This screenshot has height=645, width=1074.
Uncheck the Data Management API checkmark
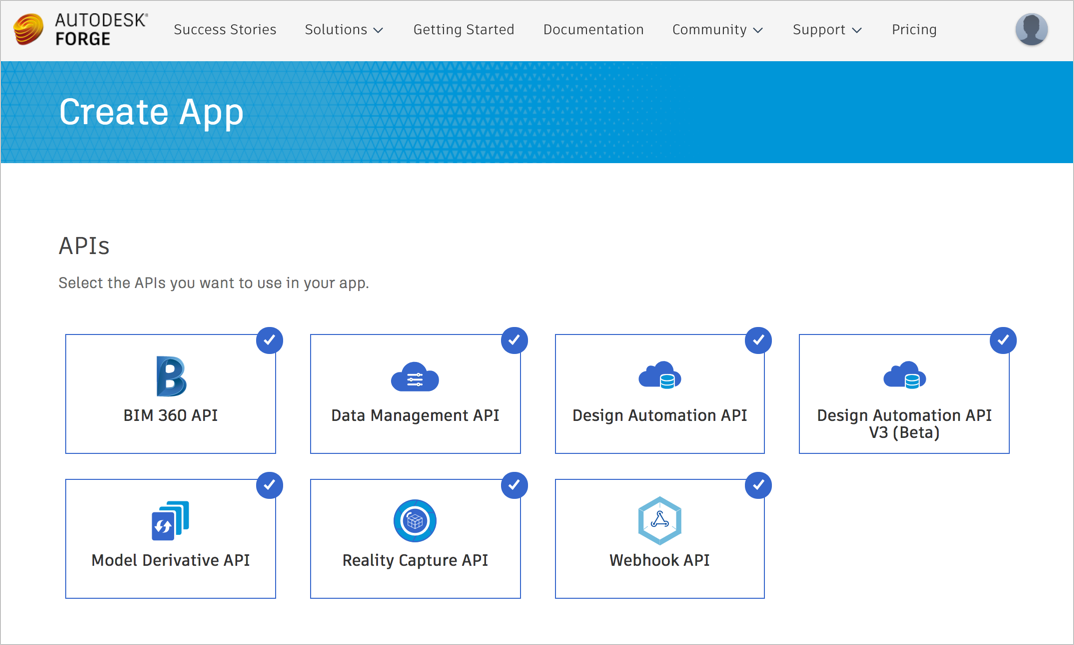click(x=514, y=341)
